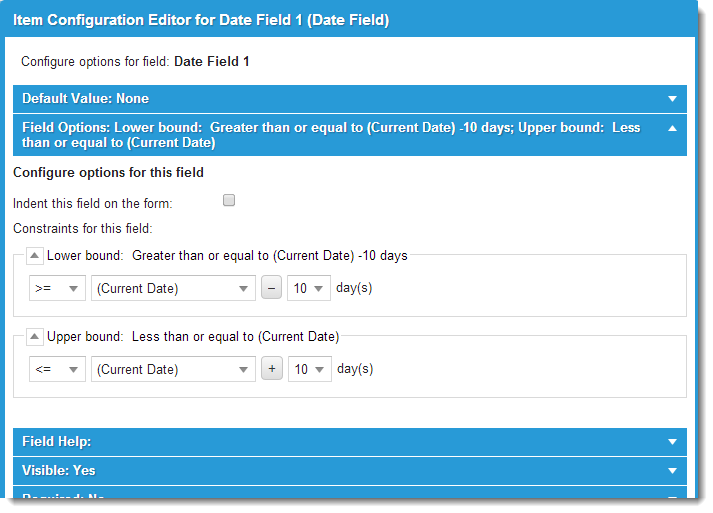Screen dimensions: 713x513
Task: Click the minus button for lower bound
Action: point(271,288)
